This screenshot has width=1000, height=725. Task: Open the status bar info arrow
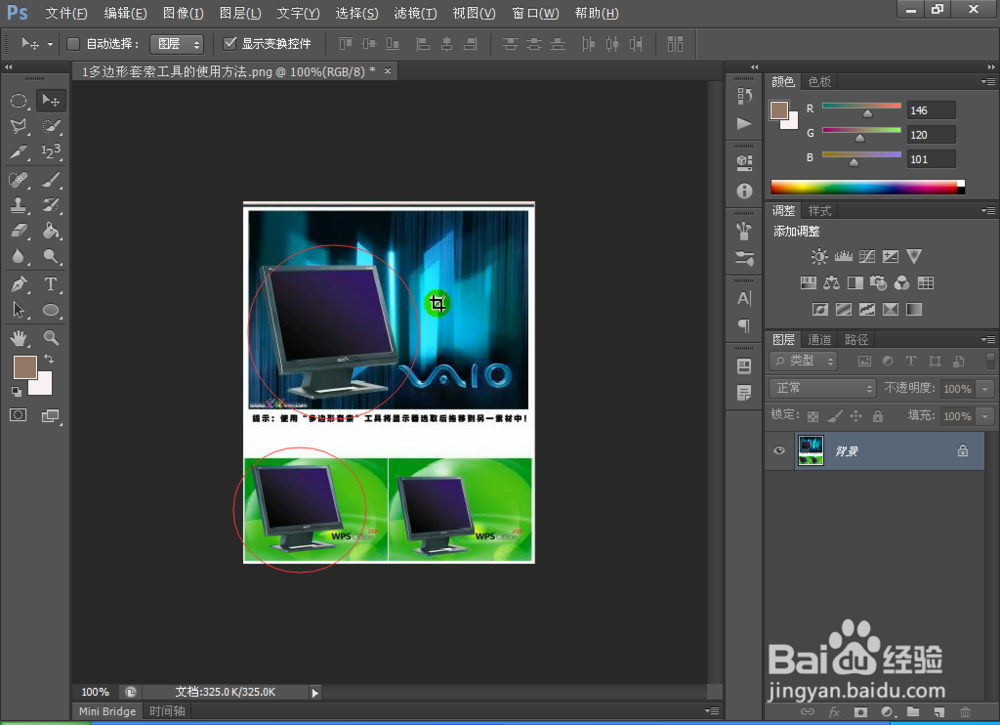click(315, 692)
